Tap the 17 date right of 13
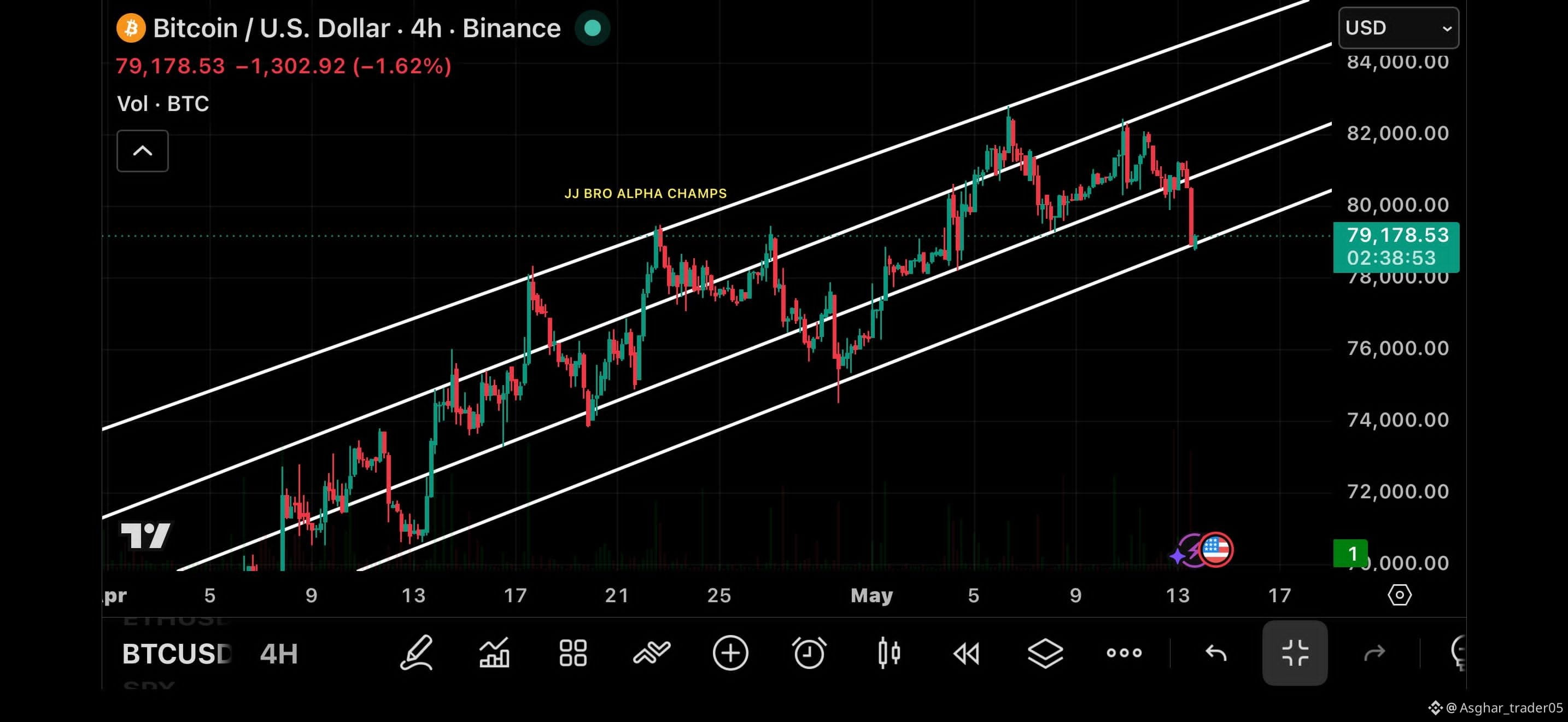1568x722 pixels. pos(1279,595)
